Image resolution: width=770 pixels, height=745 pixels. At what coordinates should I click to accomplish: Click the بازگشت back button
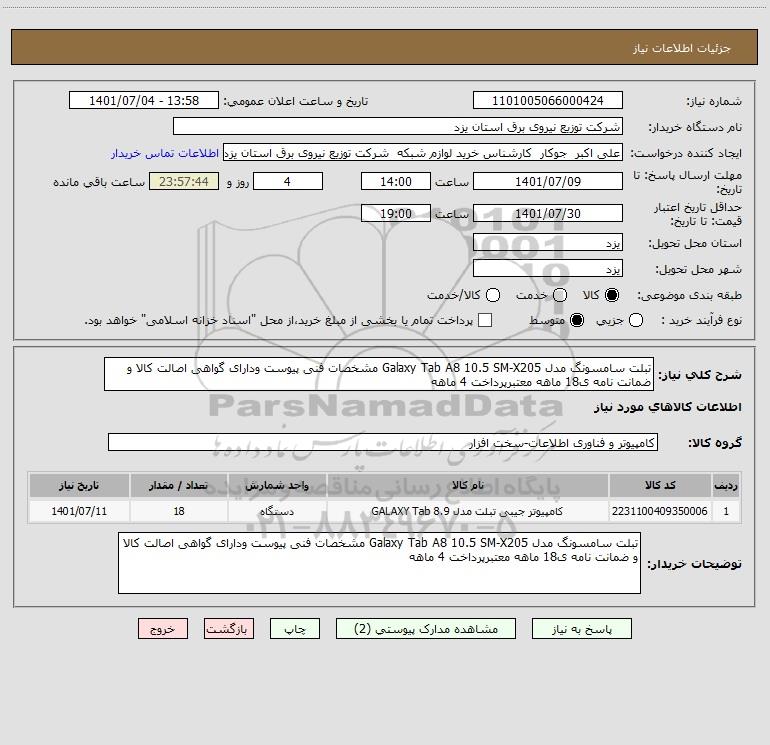click(229, 629)
